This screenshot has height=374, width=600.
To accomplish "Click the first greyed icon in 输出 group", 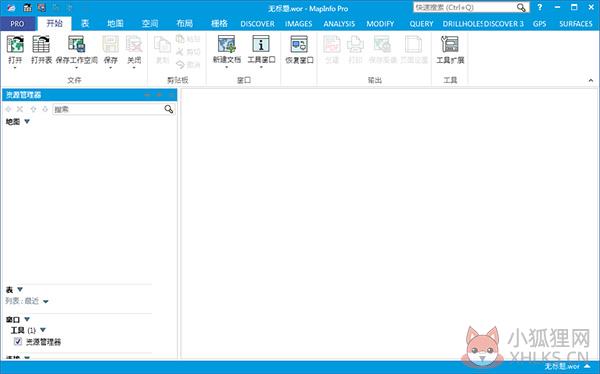I will point(332,45).
